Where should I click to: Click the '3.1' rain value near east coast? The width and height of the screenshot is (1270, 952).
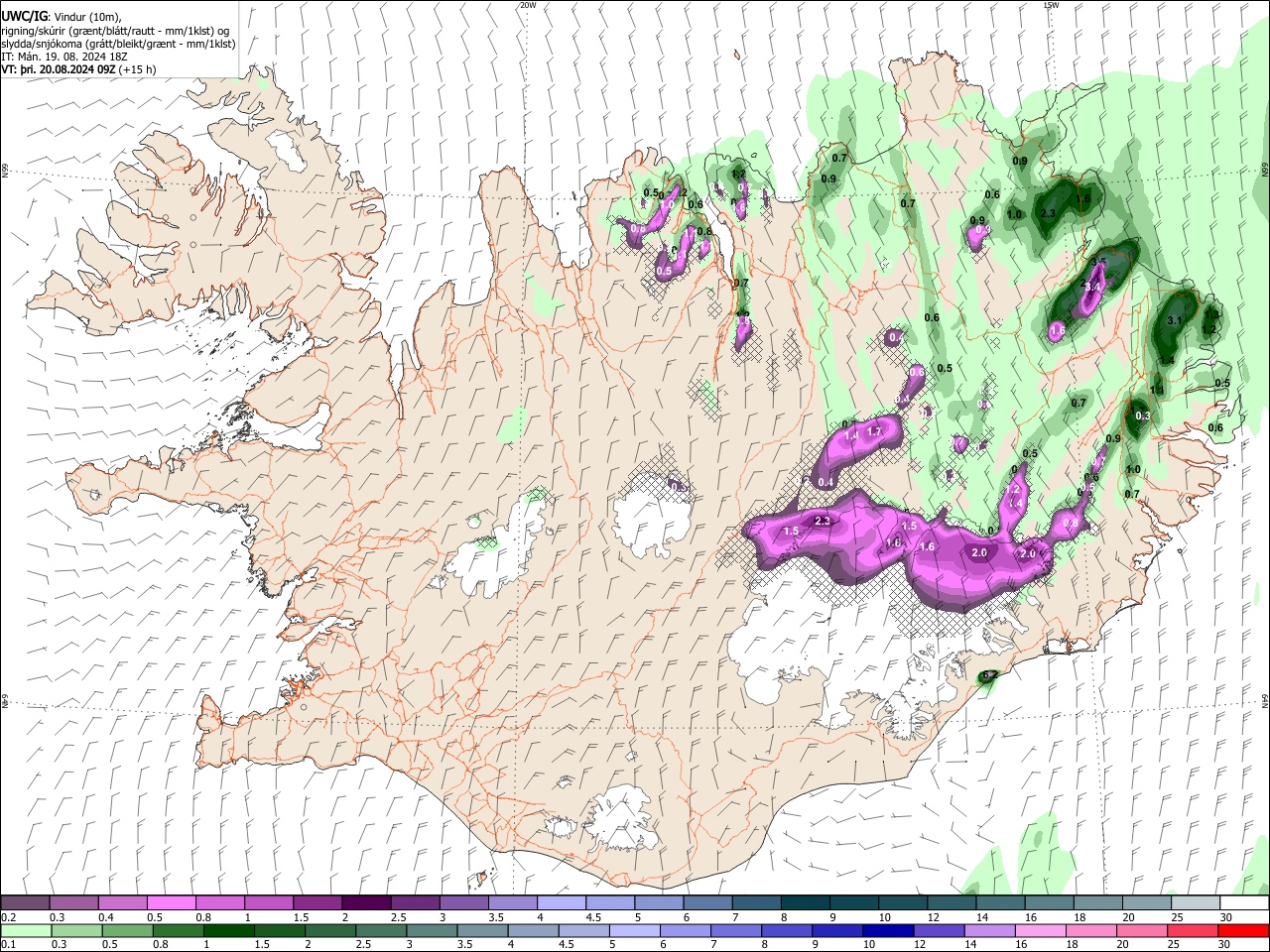1175,320
